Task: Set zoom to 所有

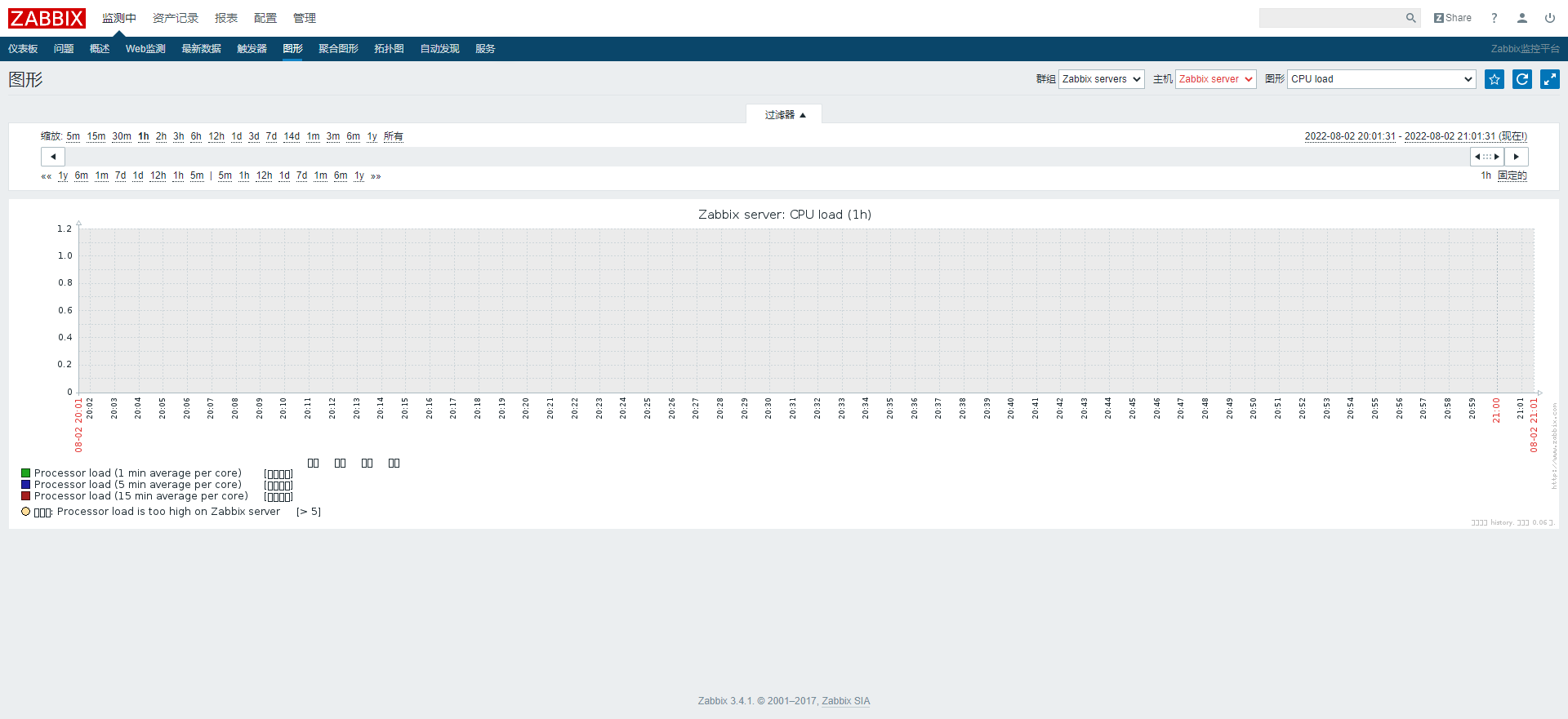Action: tap(394, 136)
